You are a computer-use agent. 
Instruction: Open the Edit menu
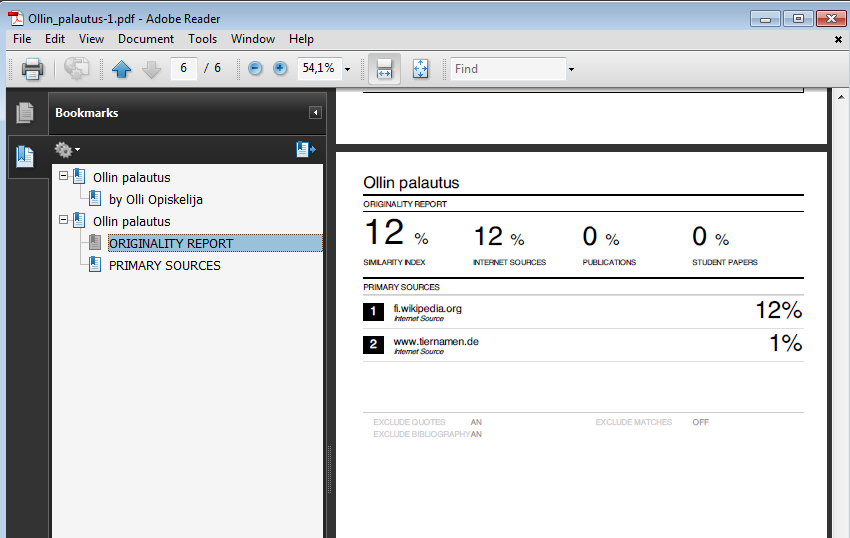[55, 39]
